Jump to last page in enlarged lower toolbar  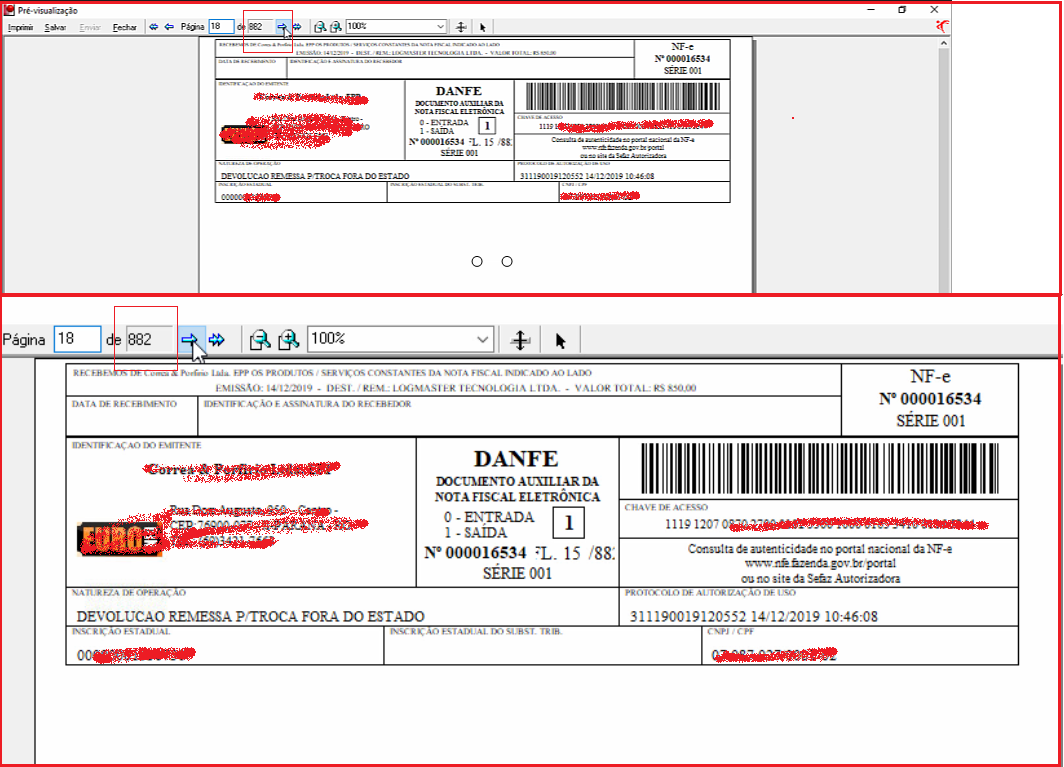click(217, 339)
